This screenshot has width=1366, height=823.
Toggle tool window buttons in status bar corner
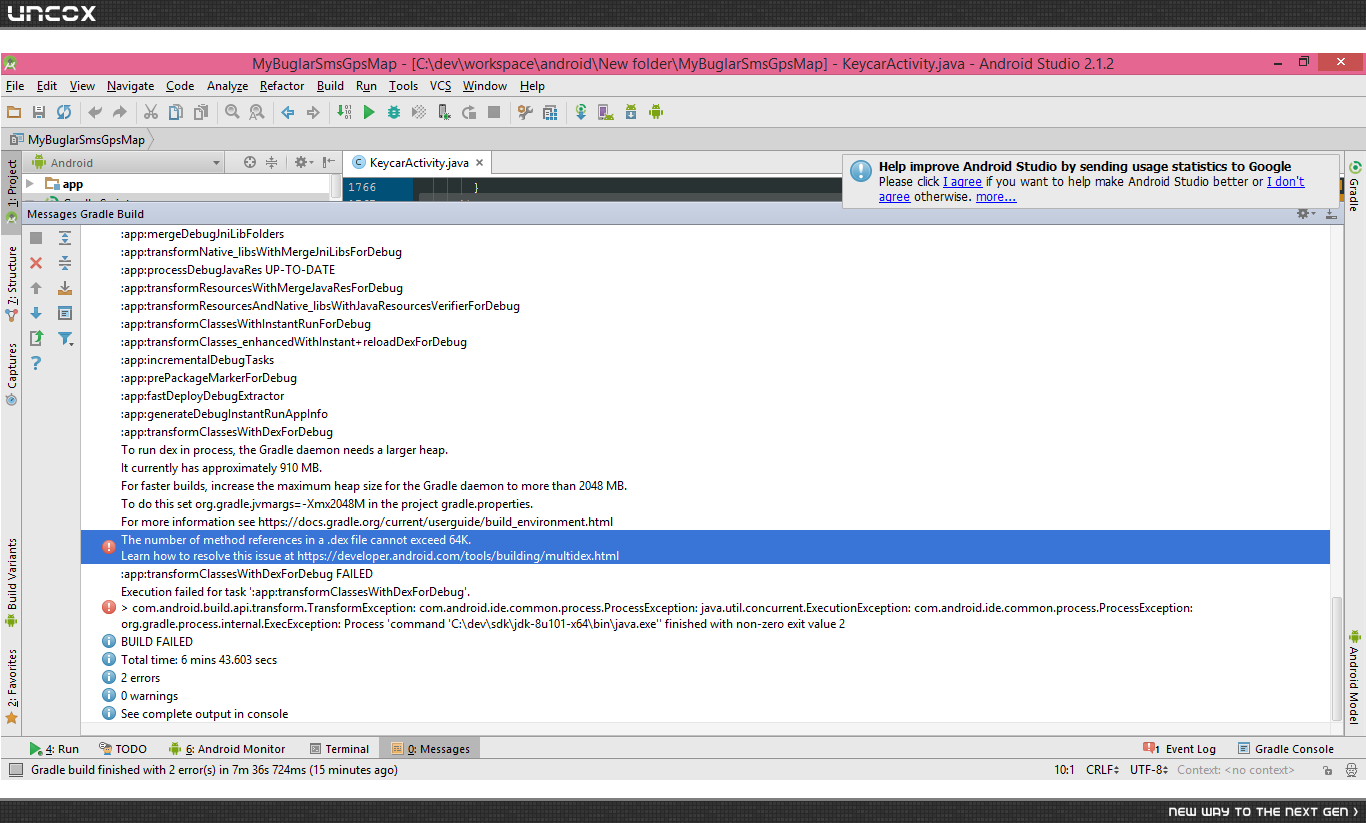point(15,770)
